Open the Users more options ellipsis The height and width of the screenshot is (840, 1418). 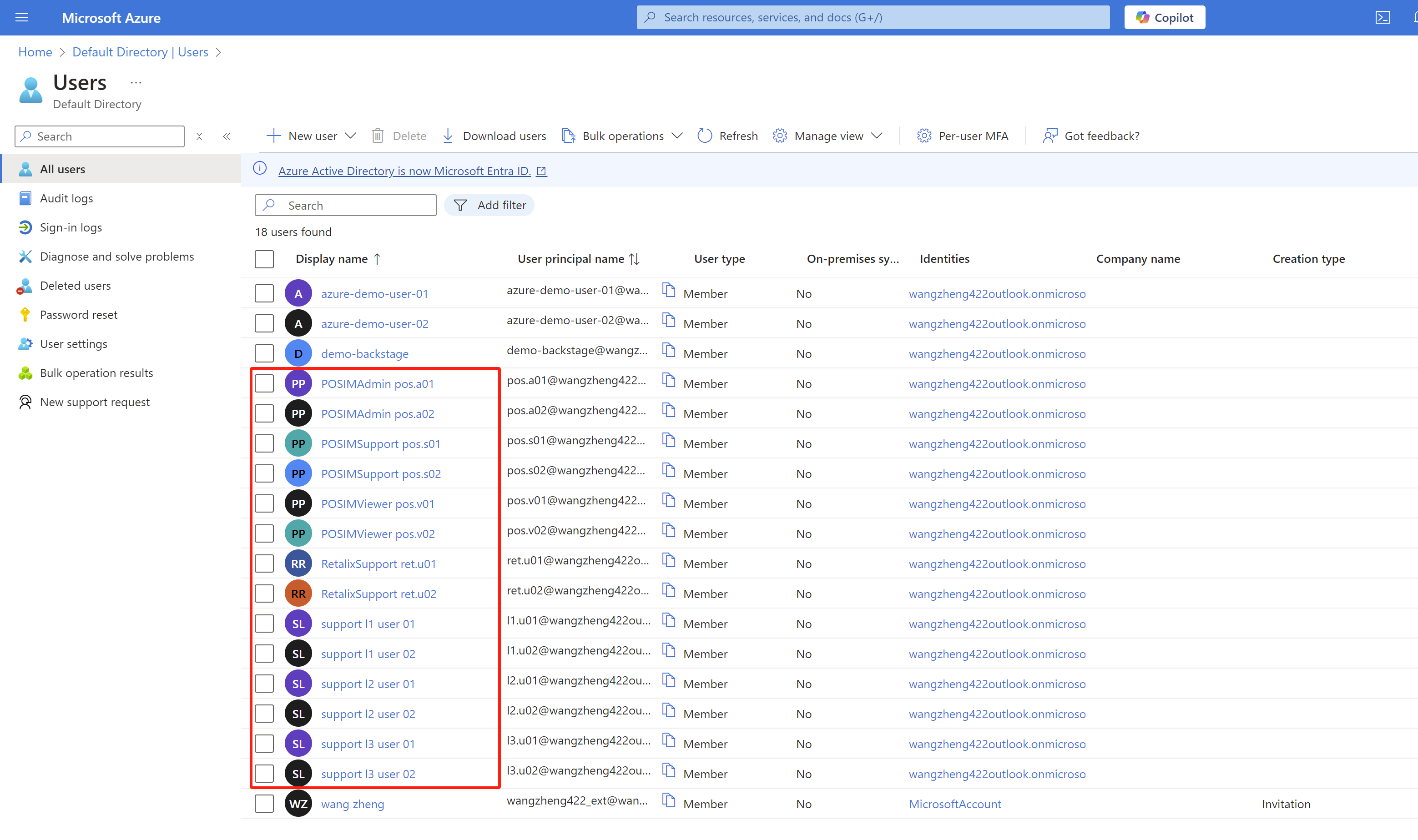point(136,83)
